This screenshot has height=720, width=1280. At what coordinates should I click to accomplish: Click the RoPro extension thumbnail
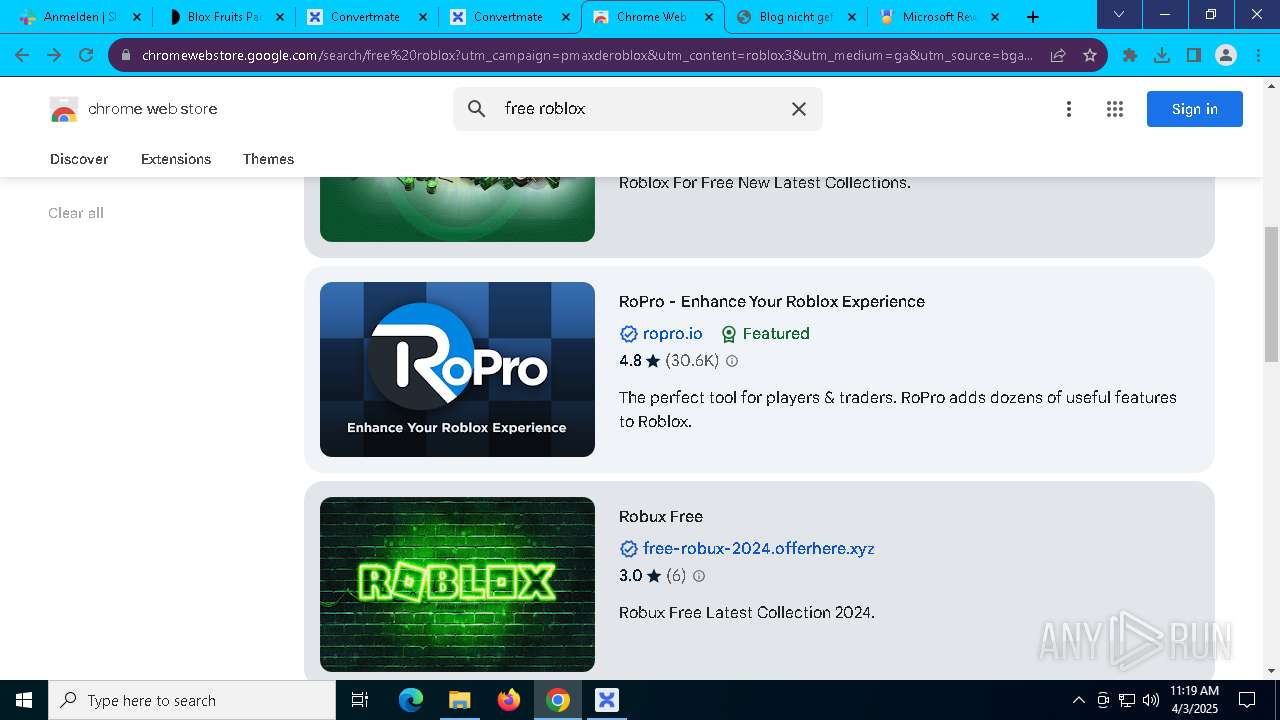point(457,369)
